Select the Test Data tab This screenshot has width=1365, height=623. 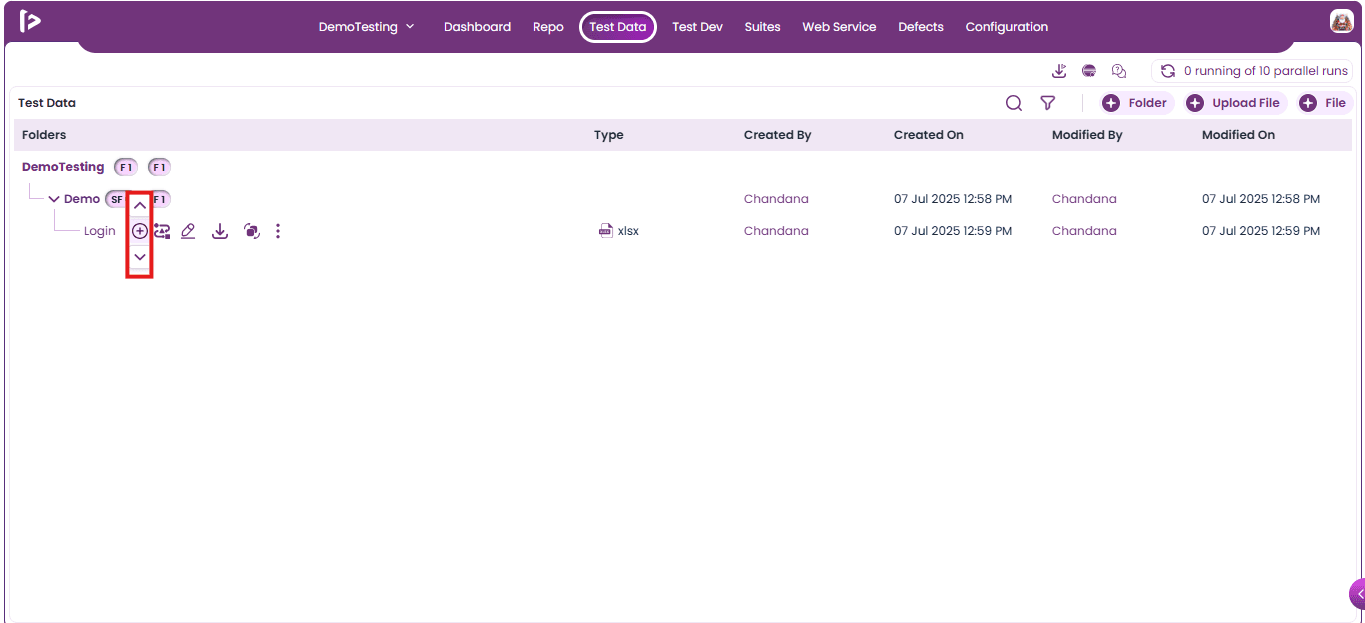click(618, 27)
